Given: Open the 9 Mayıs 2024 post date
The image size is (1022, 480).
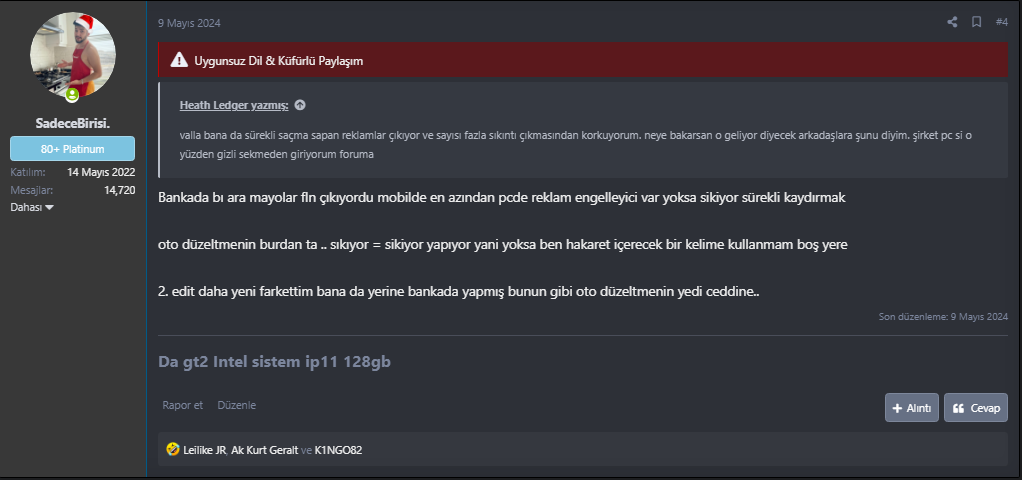Looking at the screenshot, I should tap(189, 22).
